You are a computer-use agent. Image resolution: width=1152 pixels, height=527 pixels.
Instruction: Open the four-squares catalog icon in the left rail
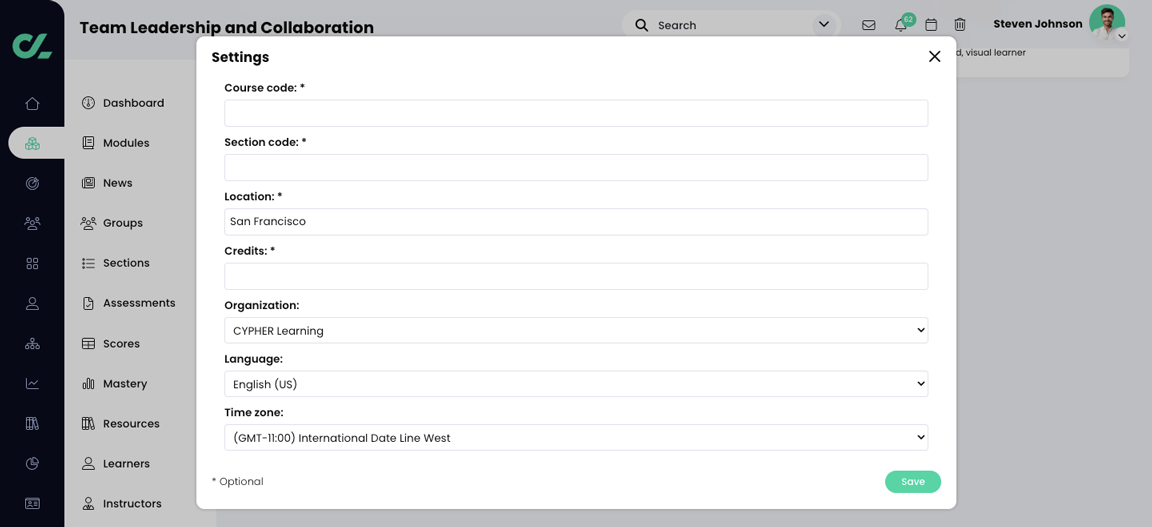[32, 263]
